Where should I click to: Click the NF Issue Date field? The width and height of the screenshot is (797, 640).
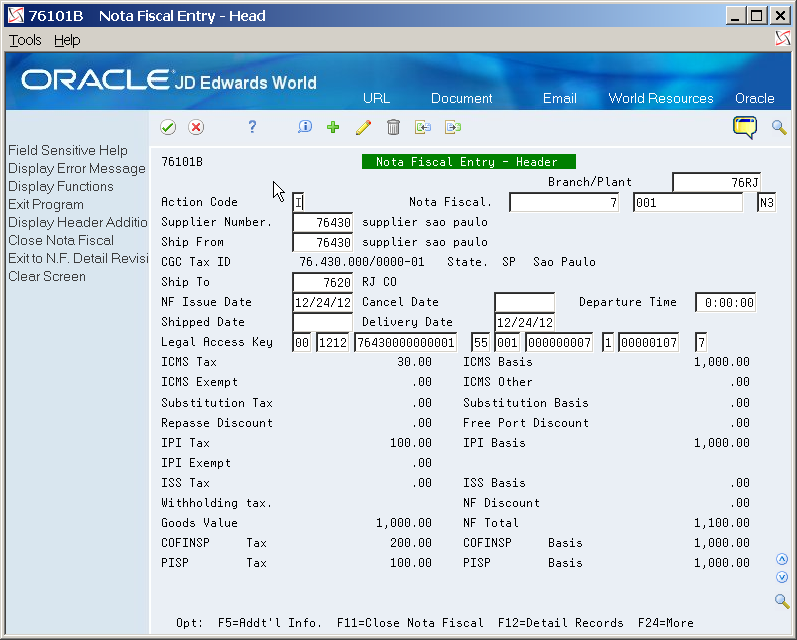pyautogui.click(x=323, y=302)
